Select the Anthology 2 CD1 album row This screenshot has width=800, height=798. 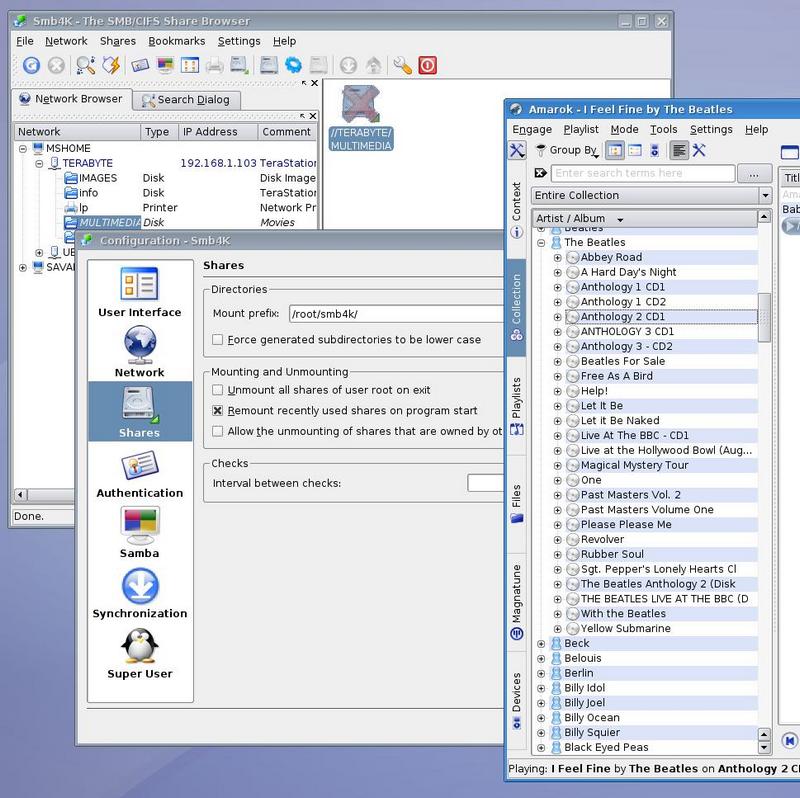pos(661,317)
